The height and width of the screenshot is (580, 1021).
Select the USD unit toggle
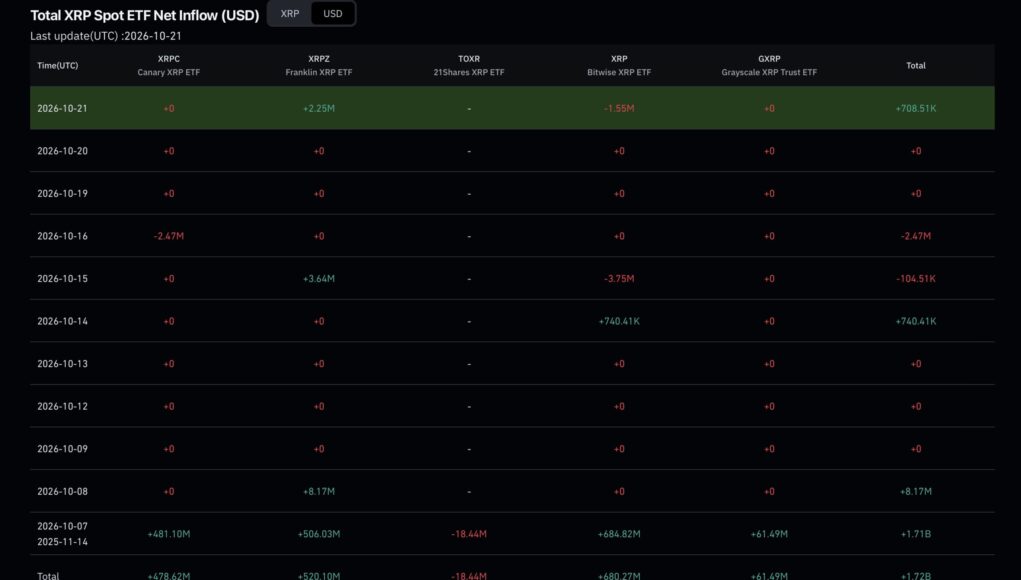click(333, 14)
